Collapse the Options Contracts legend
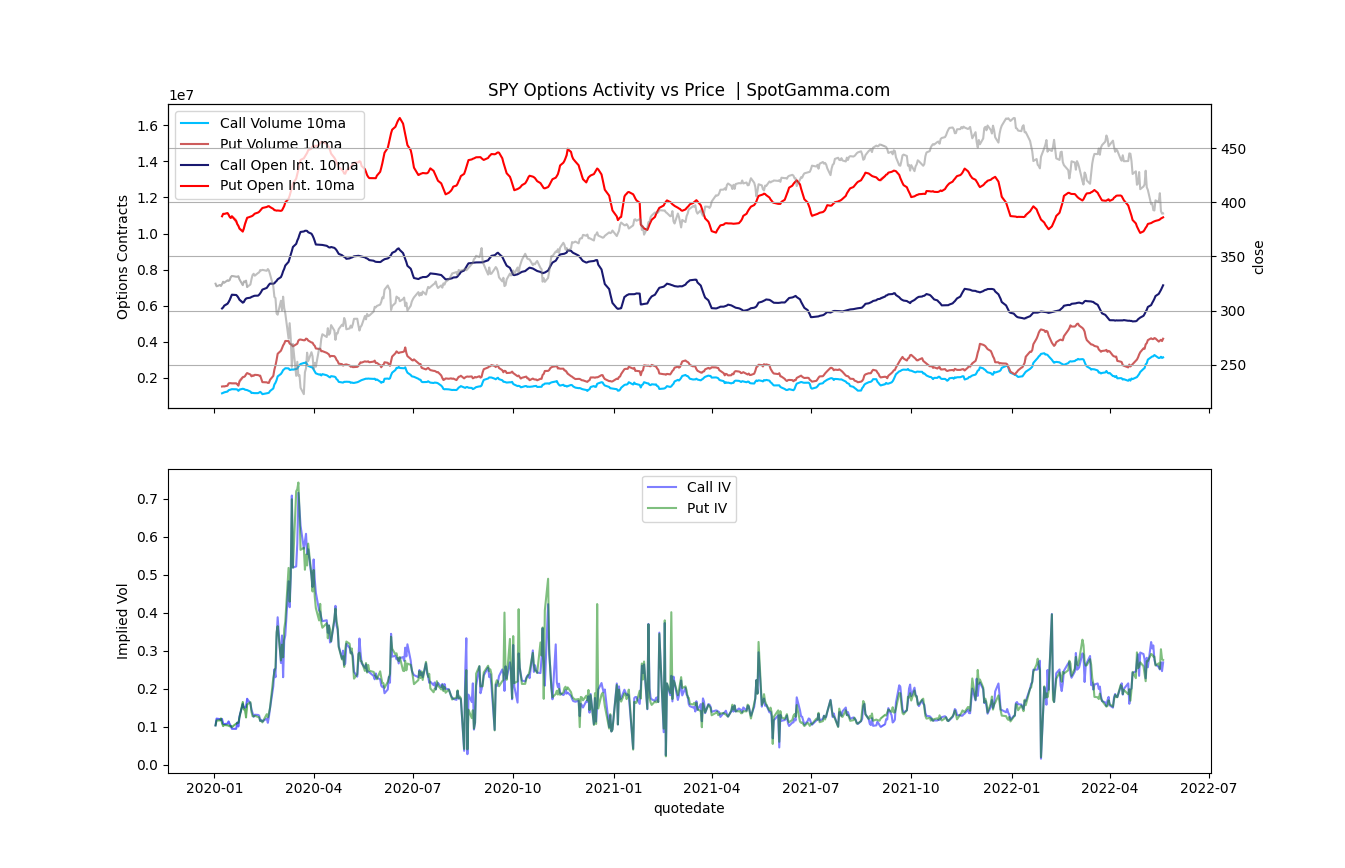 (x=270, y=156)
